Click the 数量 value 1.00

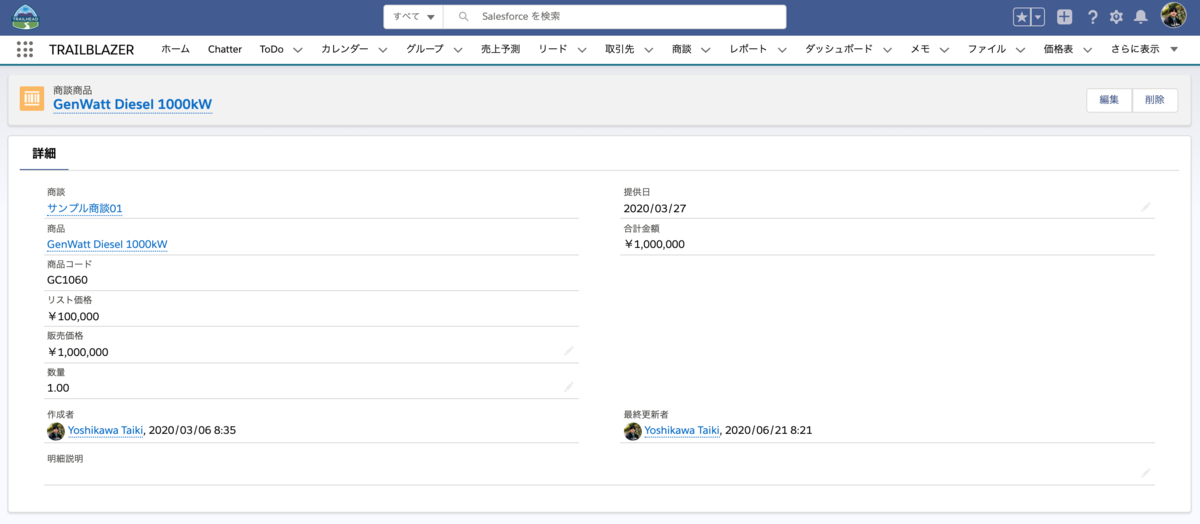(x=59, y=387)
